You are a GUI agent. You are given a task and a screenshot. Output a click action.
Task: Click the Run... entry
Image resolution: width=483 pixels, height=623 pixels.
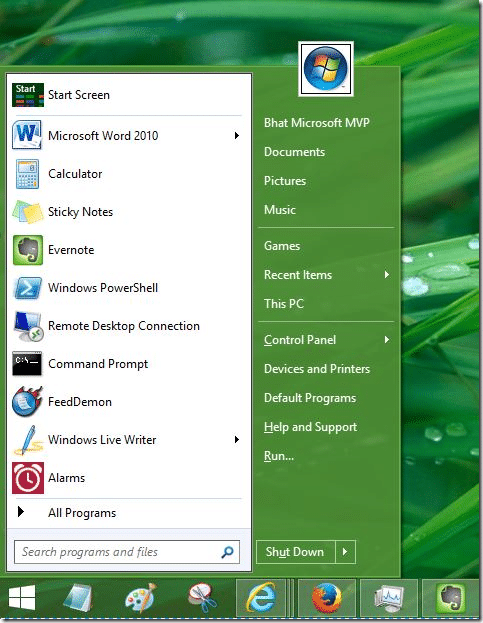[279, 456]
